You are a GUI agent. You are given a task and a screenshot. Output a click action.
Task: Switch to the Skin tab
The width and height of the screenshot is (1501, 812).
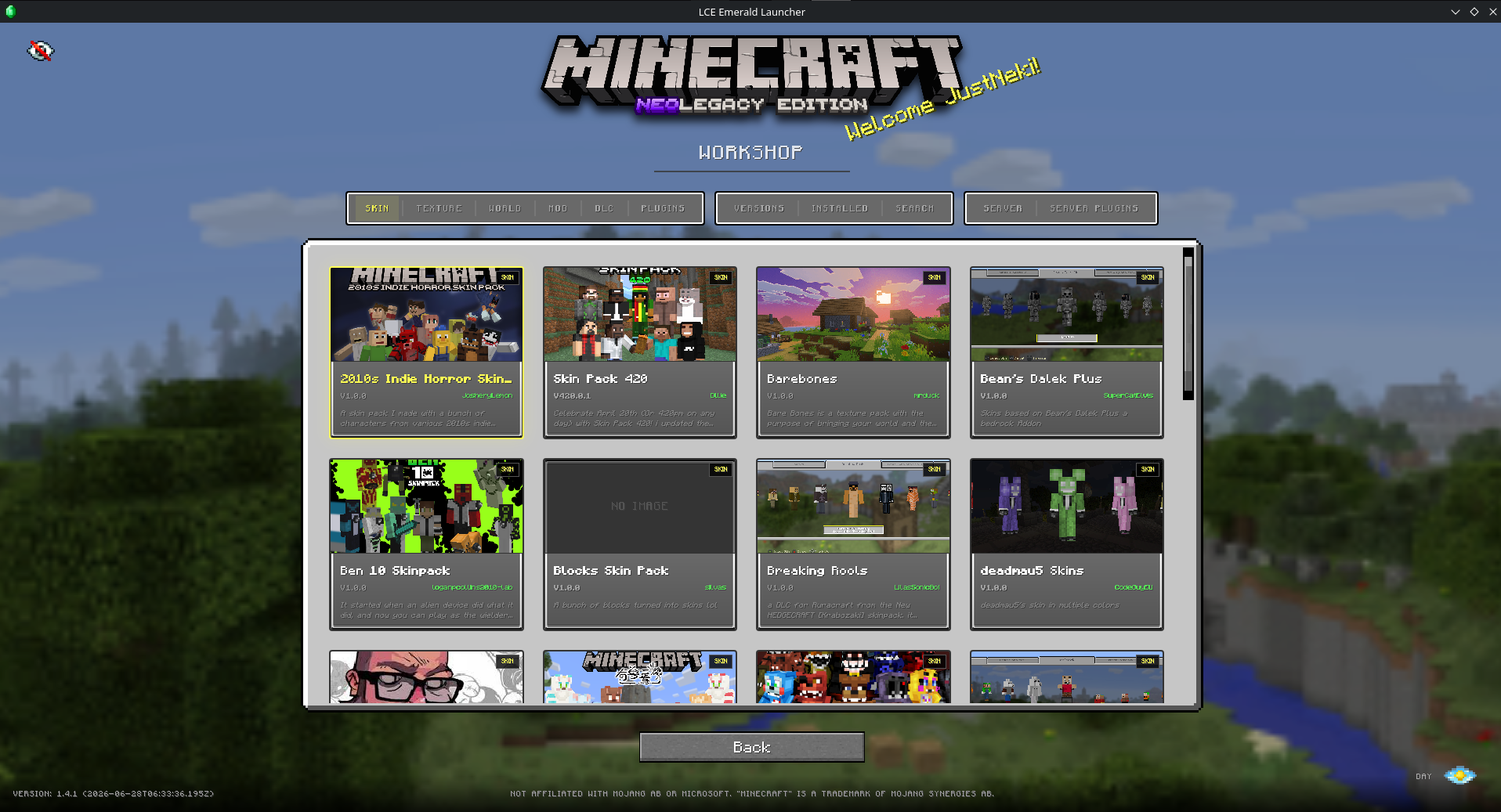pyautogui.click(x=377, y=208)
